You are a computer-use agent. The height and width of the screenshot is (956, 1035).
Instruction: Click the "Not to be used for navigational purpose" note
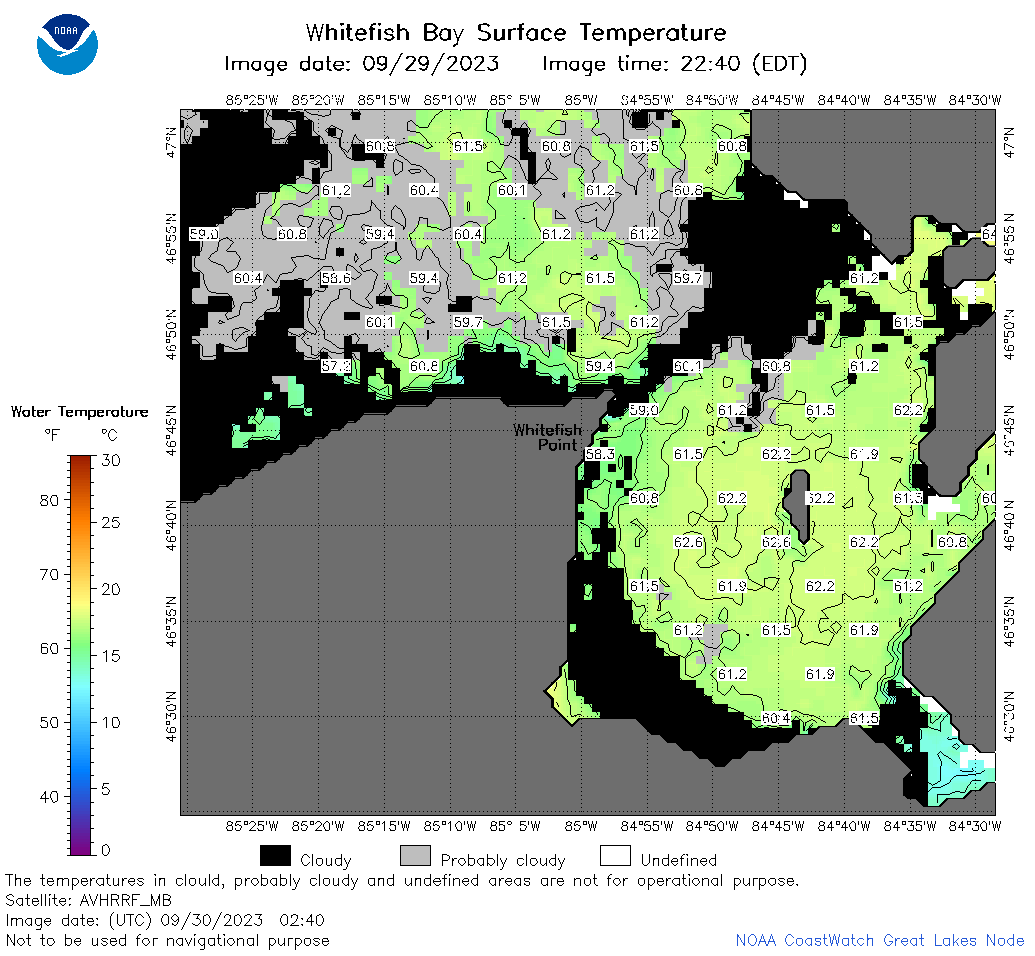point(168,941)
